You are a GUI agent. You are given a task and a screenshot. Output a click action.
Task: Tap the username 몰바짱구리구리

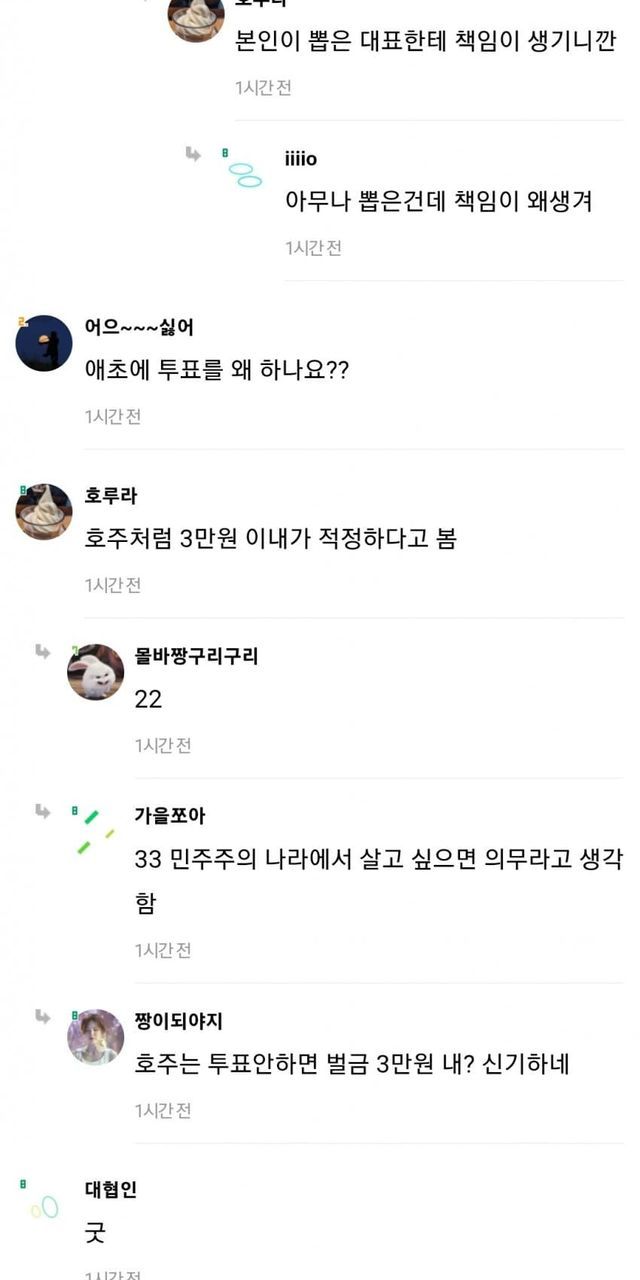point(196,656)
